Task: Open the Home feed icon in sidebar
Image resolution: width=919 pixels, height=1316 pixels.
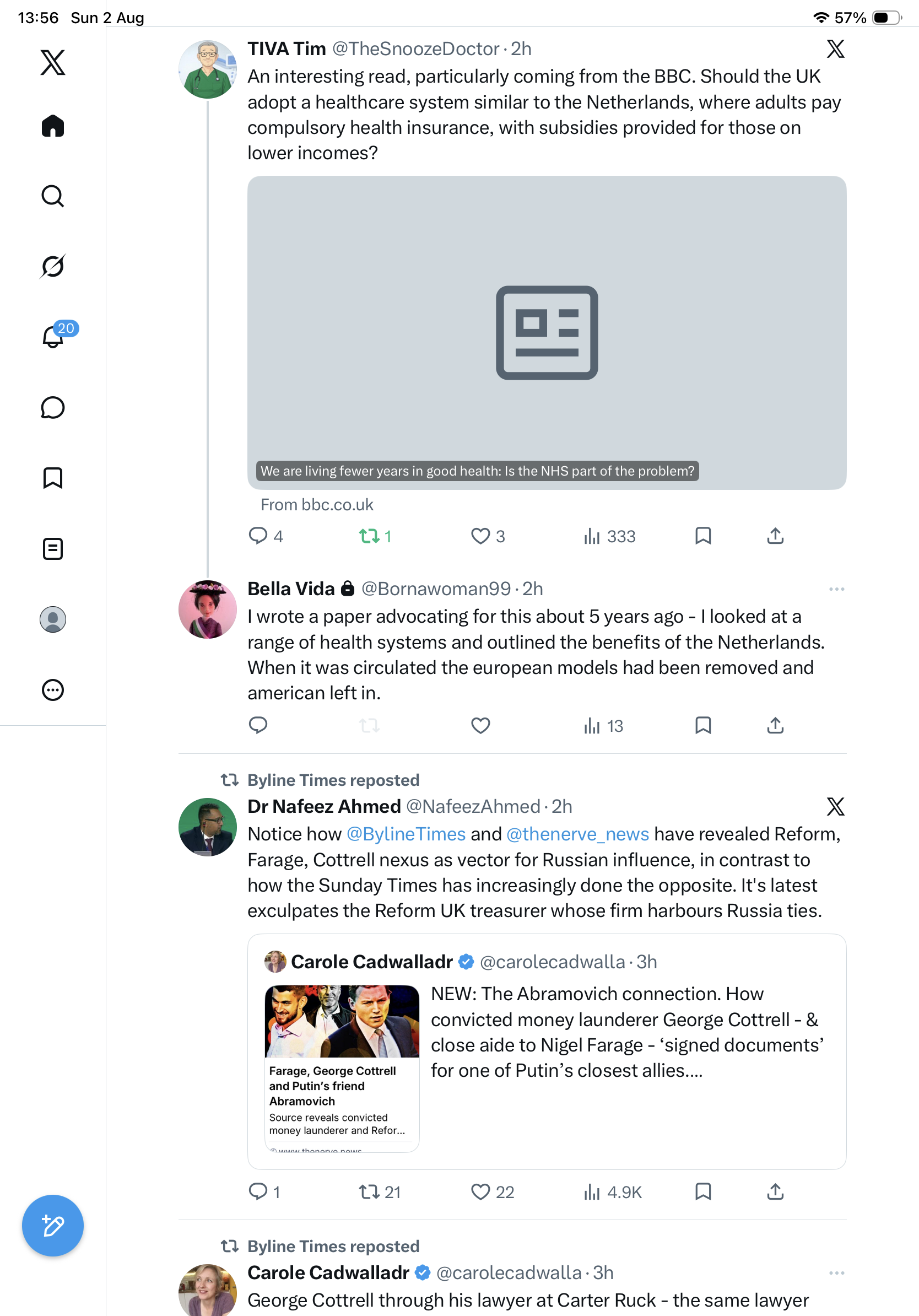Action: (53, 126)
